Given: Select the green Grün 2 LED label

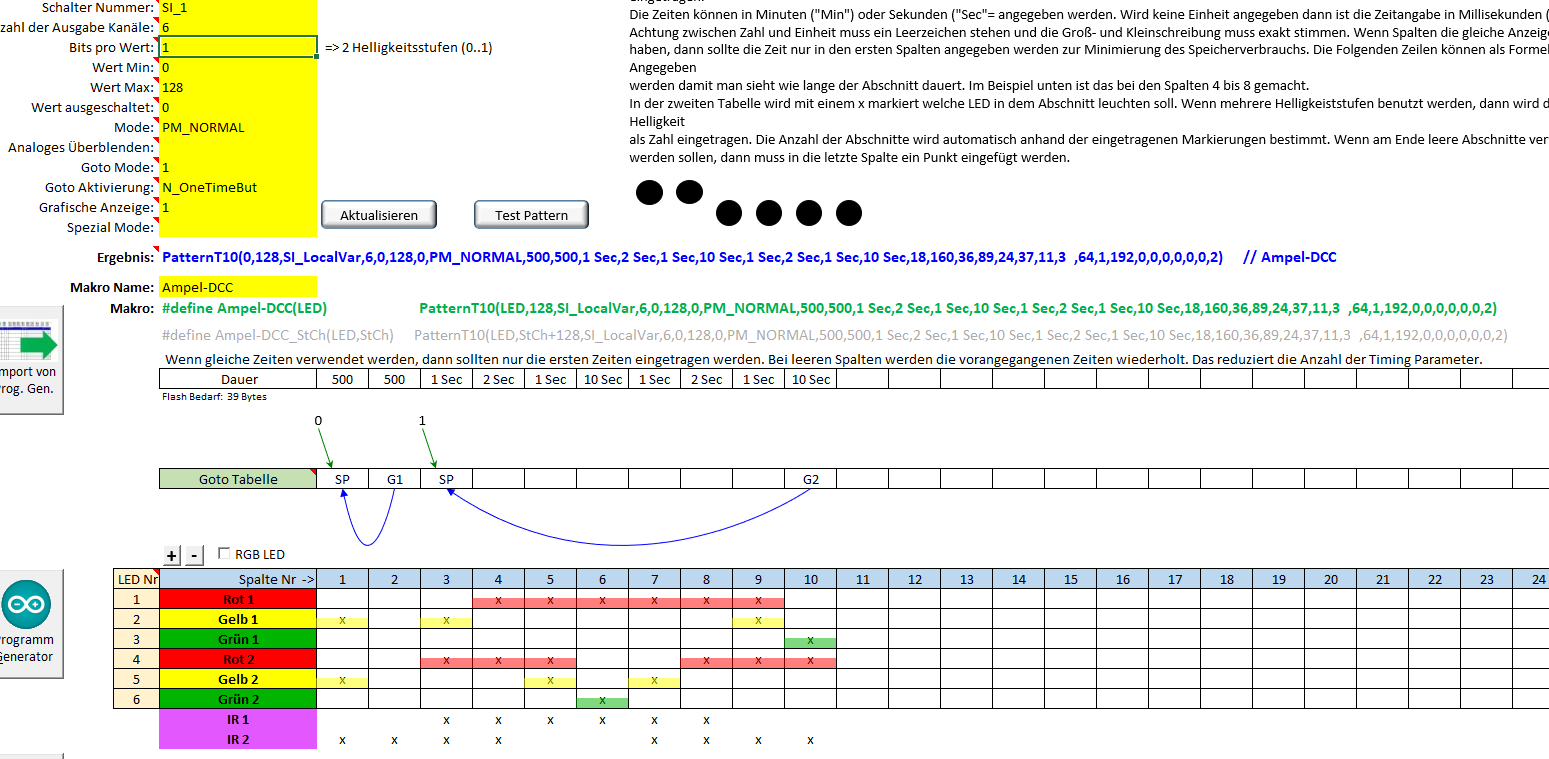Looking at the screenshot, I should pyautogui.click(x=238, y=699).
